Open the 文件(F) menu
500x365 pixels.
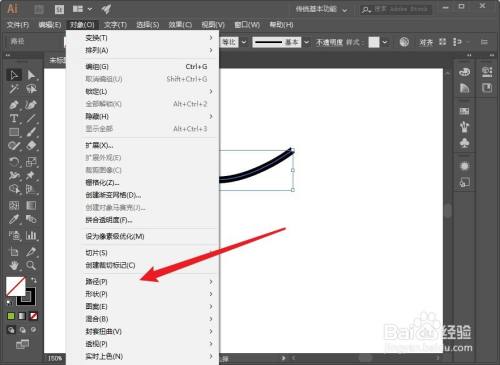18,25
